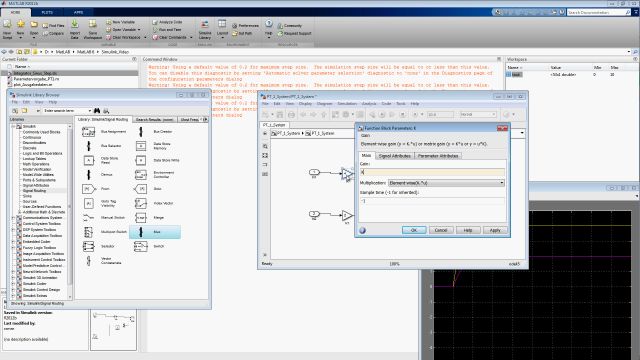
Task: Click Import Data icon
Action: pos(75,25)
